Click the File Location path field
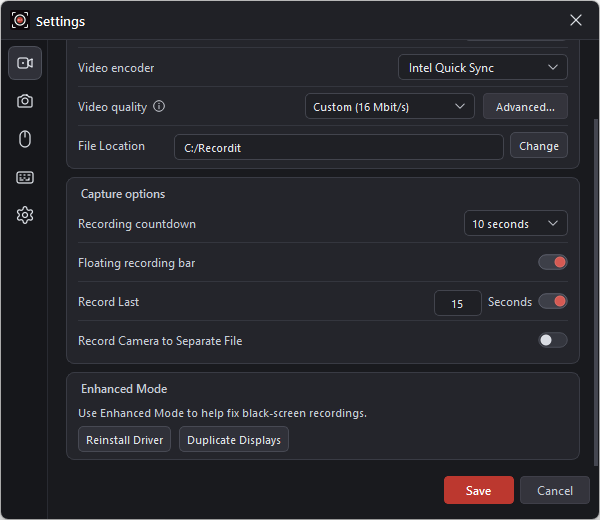Image resolution: width=600 pixels, height=520 pixels. click(339, 147)
